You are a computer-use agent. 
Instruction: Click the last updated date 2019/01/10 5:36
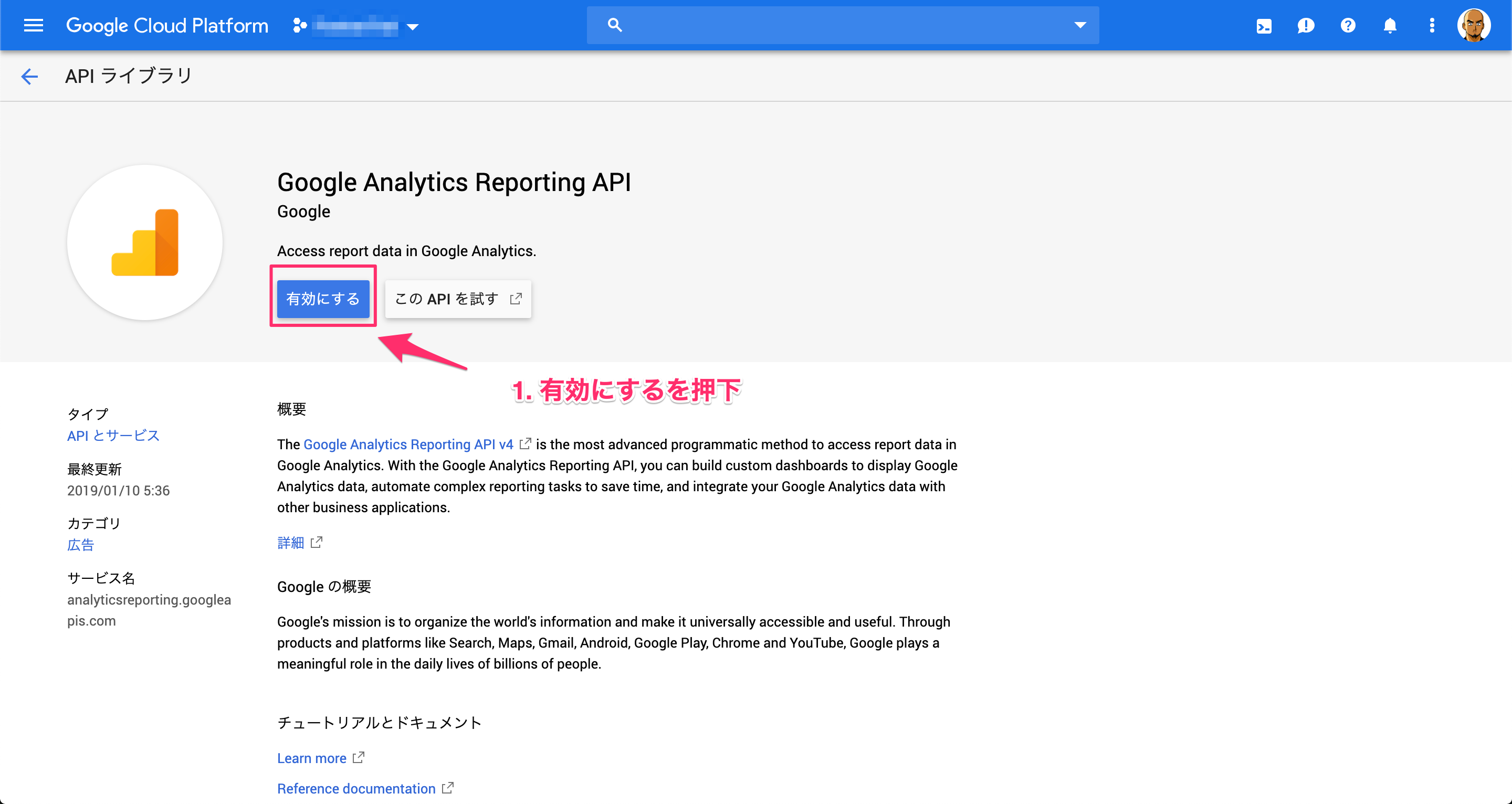(x=118, y=490)
